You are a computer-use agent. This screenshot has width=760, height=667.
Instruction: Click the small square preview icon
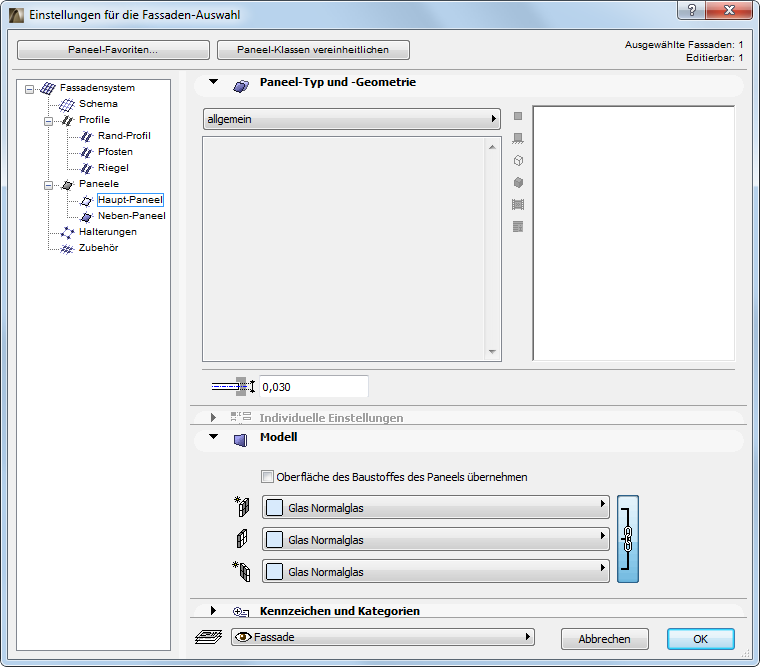pos(518,116)
